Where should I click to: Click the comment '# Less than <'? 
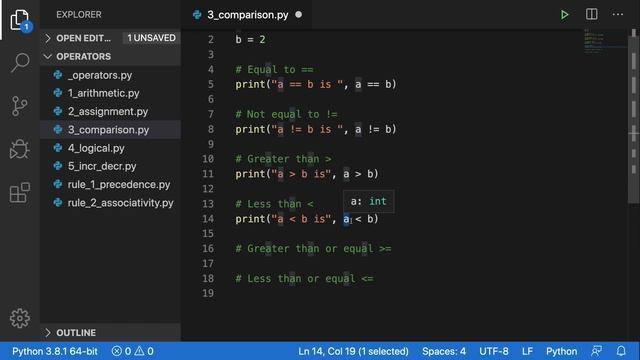pyautogui.click(x=274, y=204)
